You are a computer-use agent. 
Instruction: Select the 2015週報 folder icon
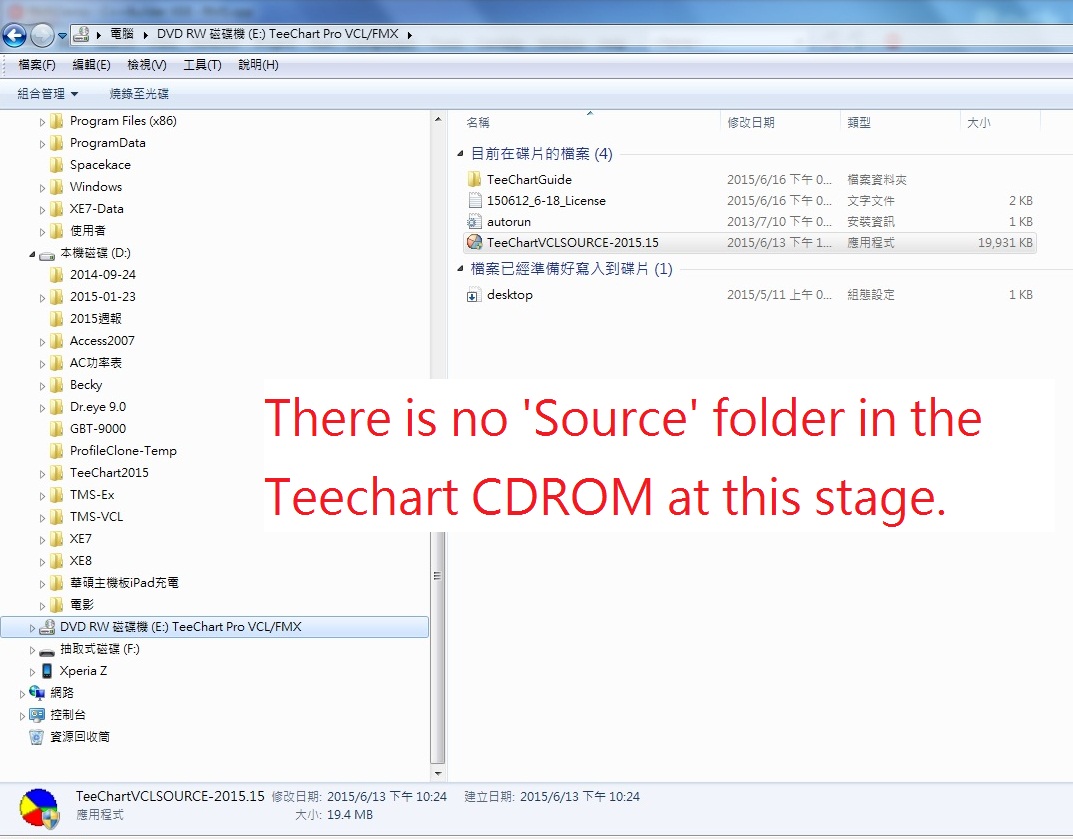point(57,318)
